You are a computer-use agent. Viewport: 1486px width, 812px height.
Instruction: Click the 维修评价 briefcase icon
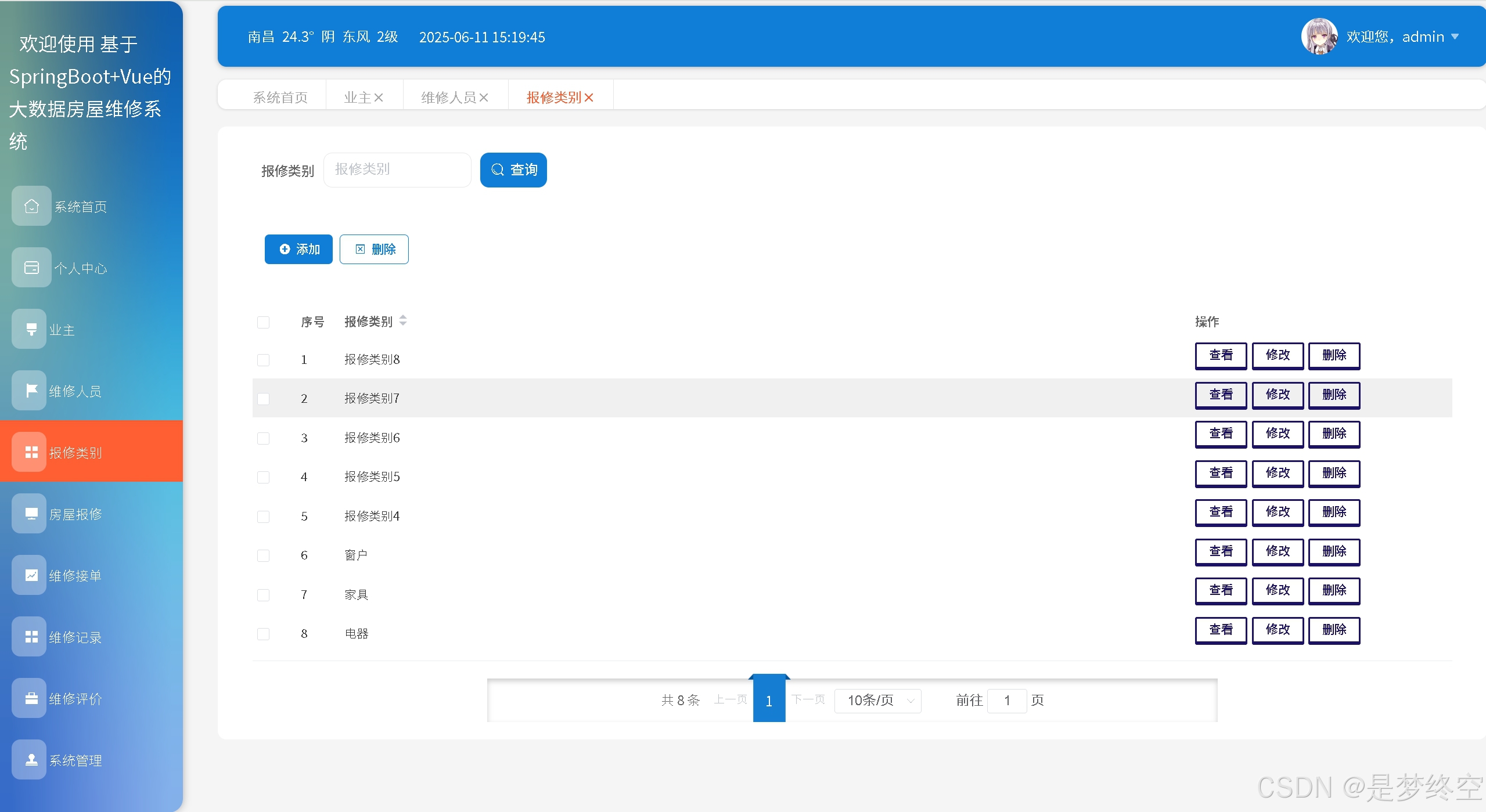tap(31, 698)
